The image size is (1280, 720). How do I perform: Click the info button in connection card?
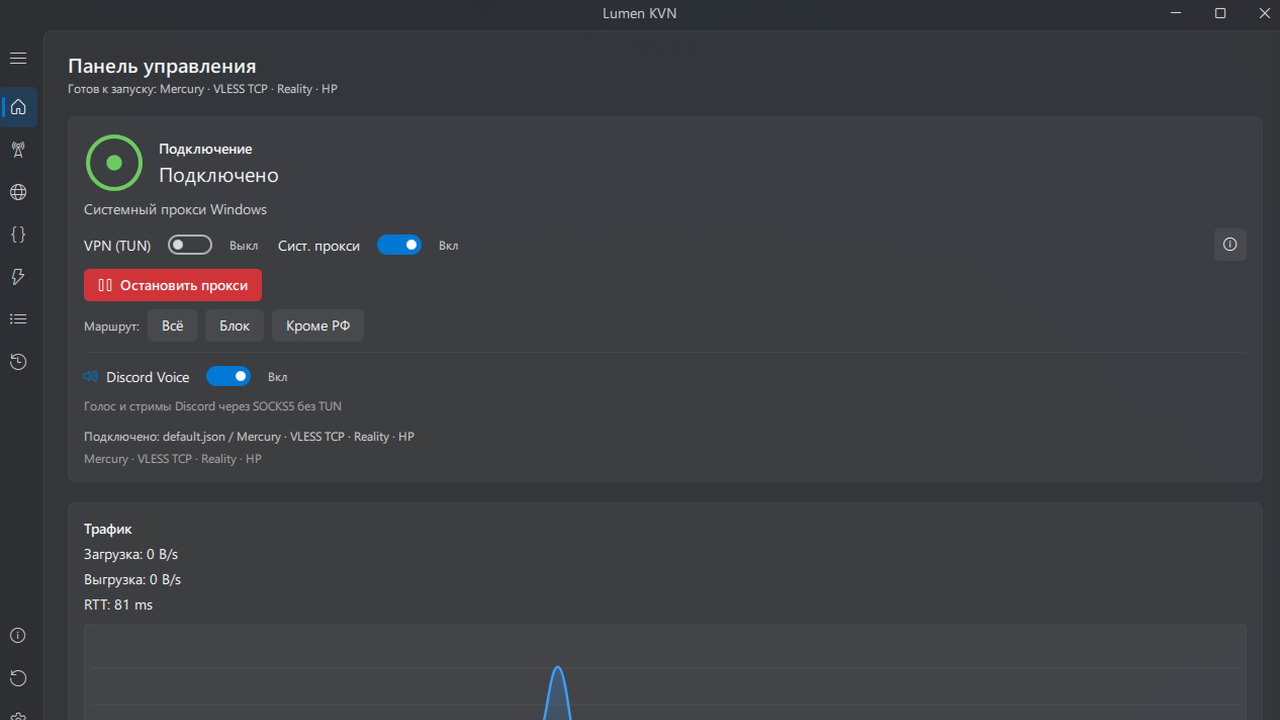click(1230, 244)
